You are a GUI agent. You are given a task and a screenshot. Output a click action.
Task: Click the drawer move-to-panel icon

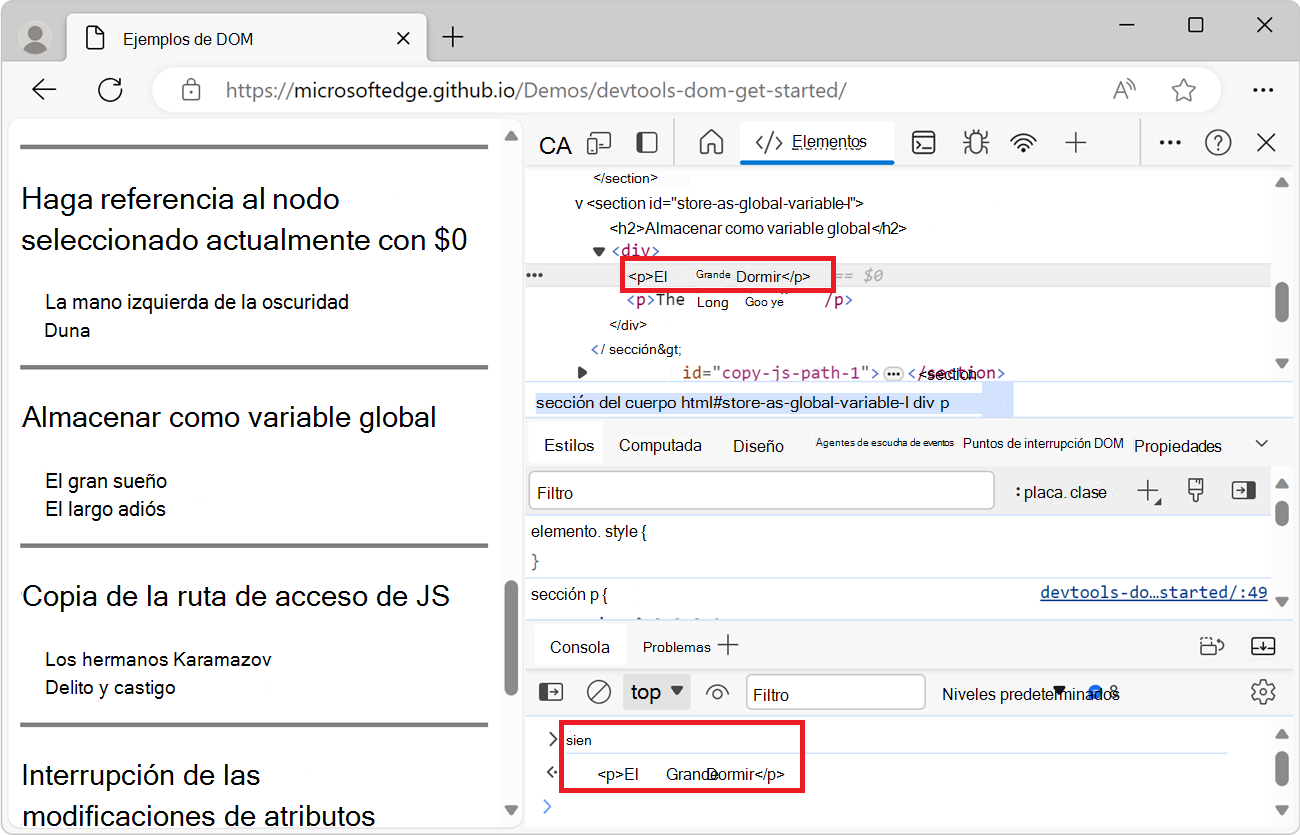point(1212,647)
